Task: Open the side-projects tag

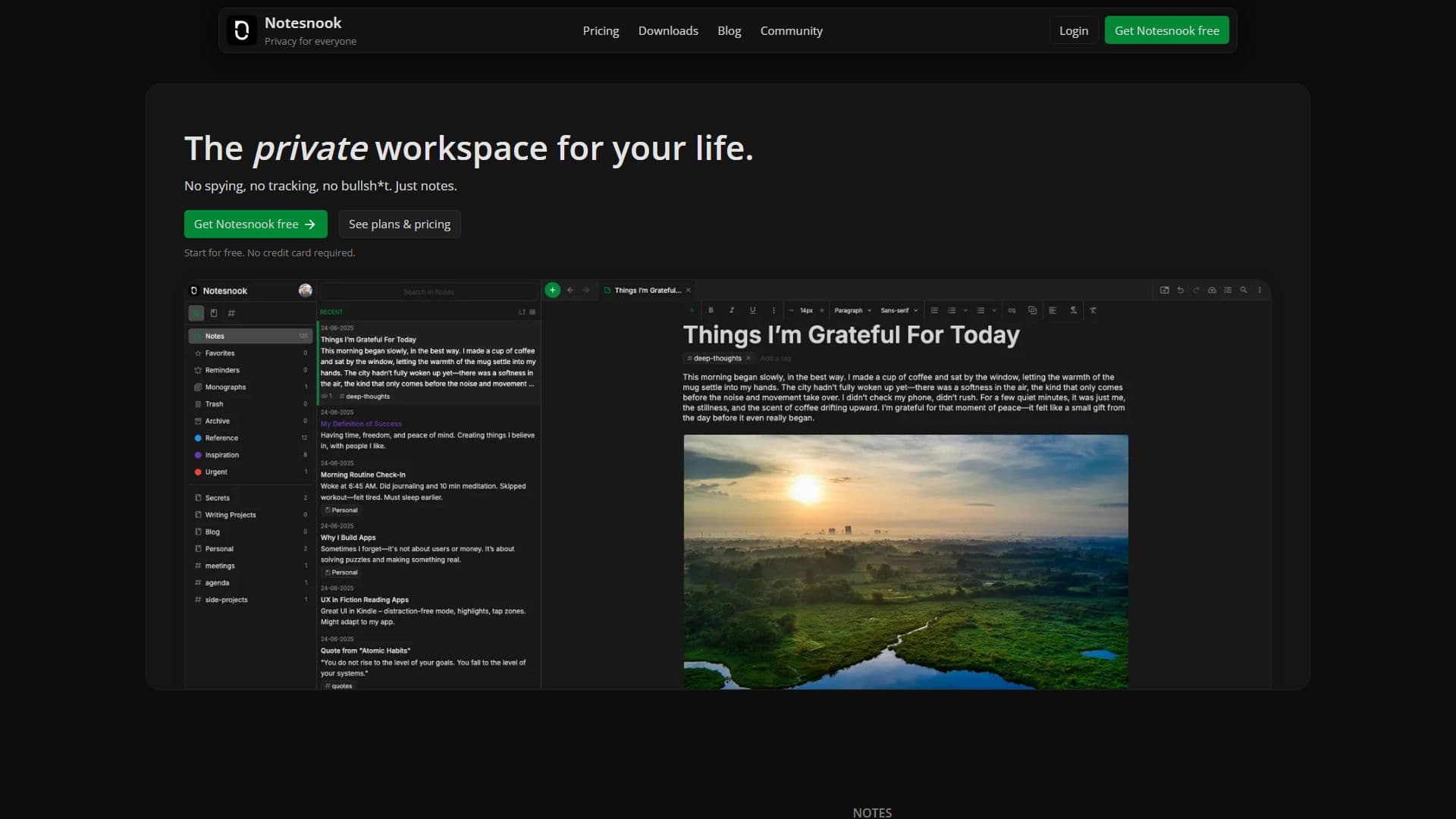Action: click(x=250, y=600)
